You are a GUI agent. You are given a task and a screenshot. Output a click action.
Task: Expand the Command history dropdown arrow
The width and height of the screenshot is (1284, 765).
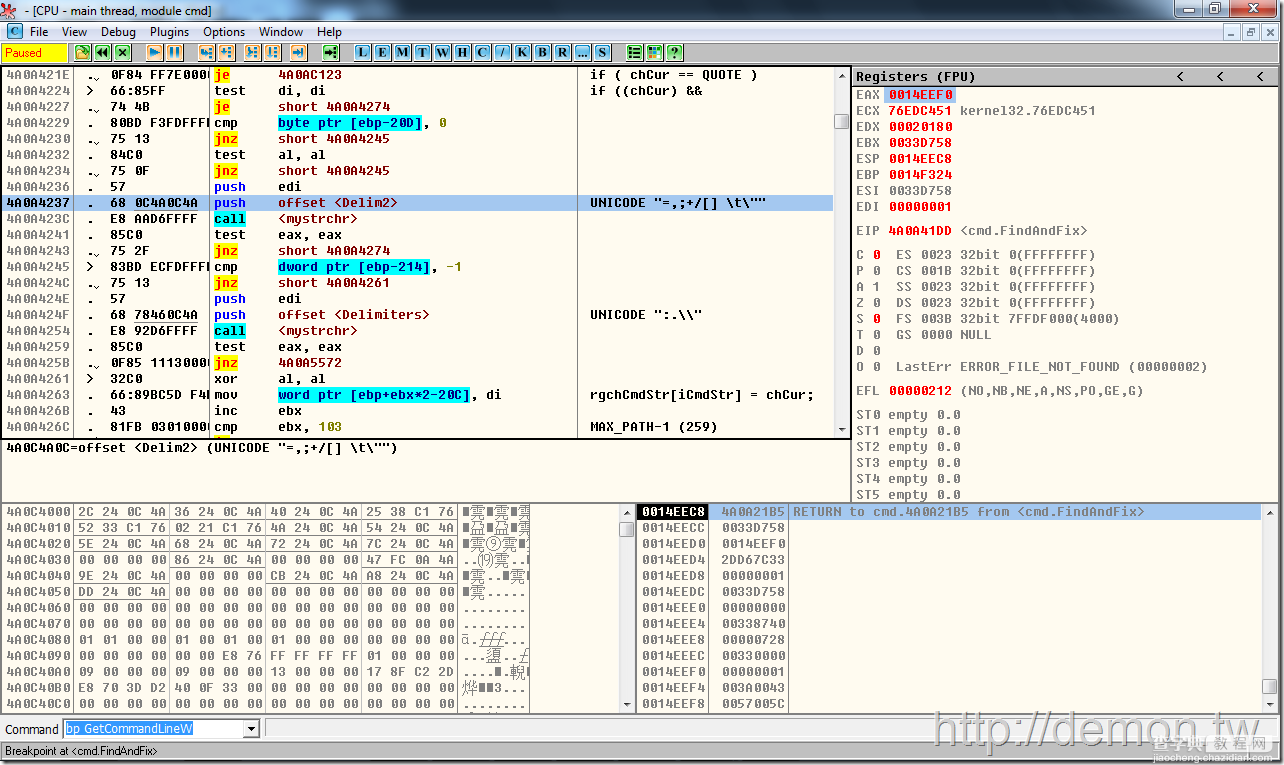click(251, 729)
